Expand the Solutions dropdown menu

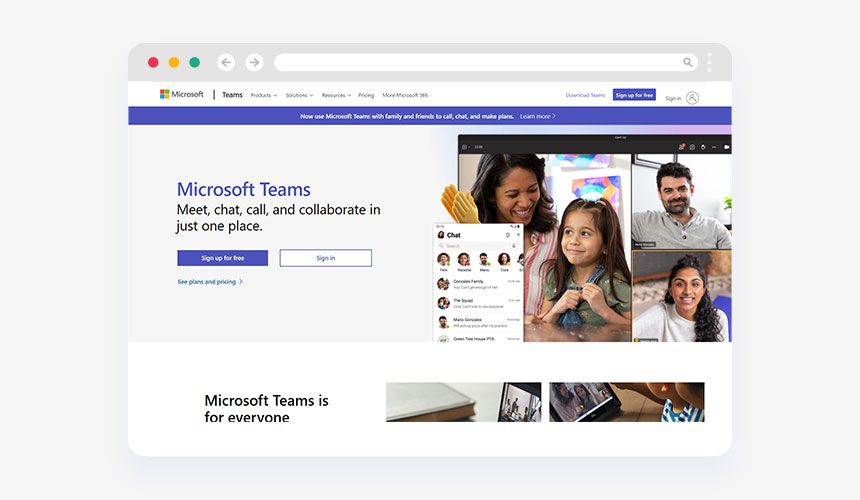point(299,95)
